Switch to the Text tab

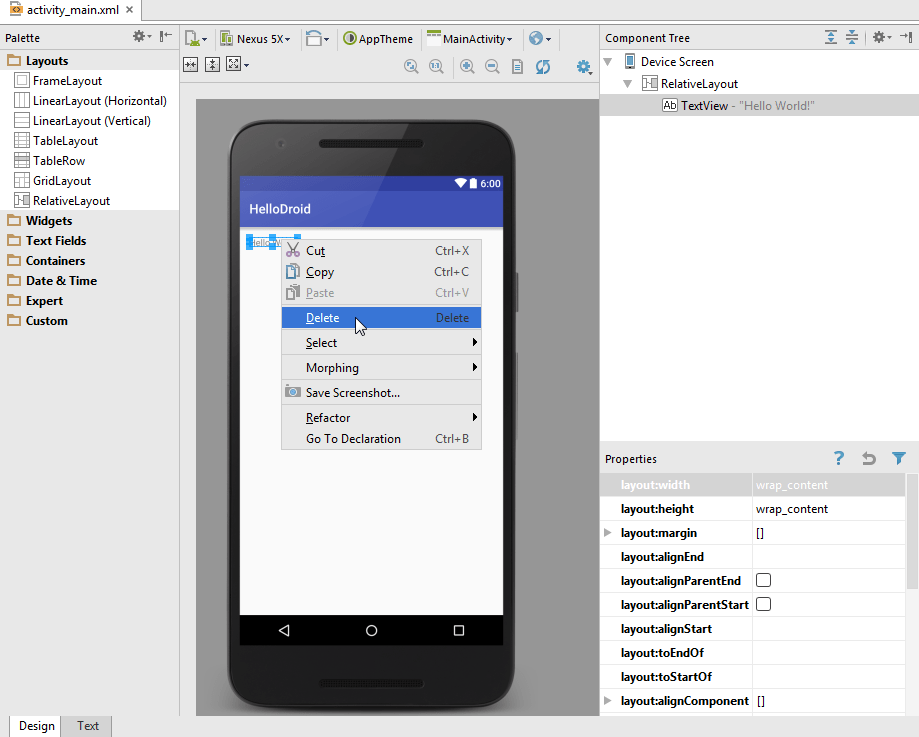(87, 726)
